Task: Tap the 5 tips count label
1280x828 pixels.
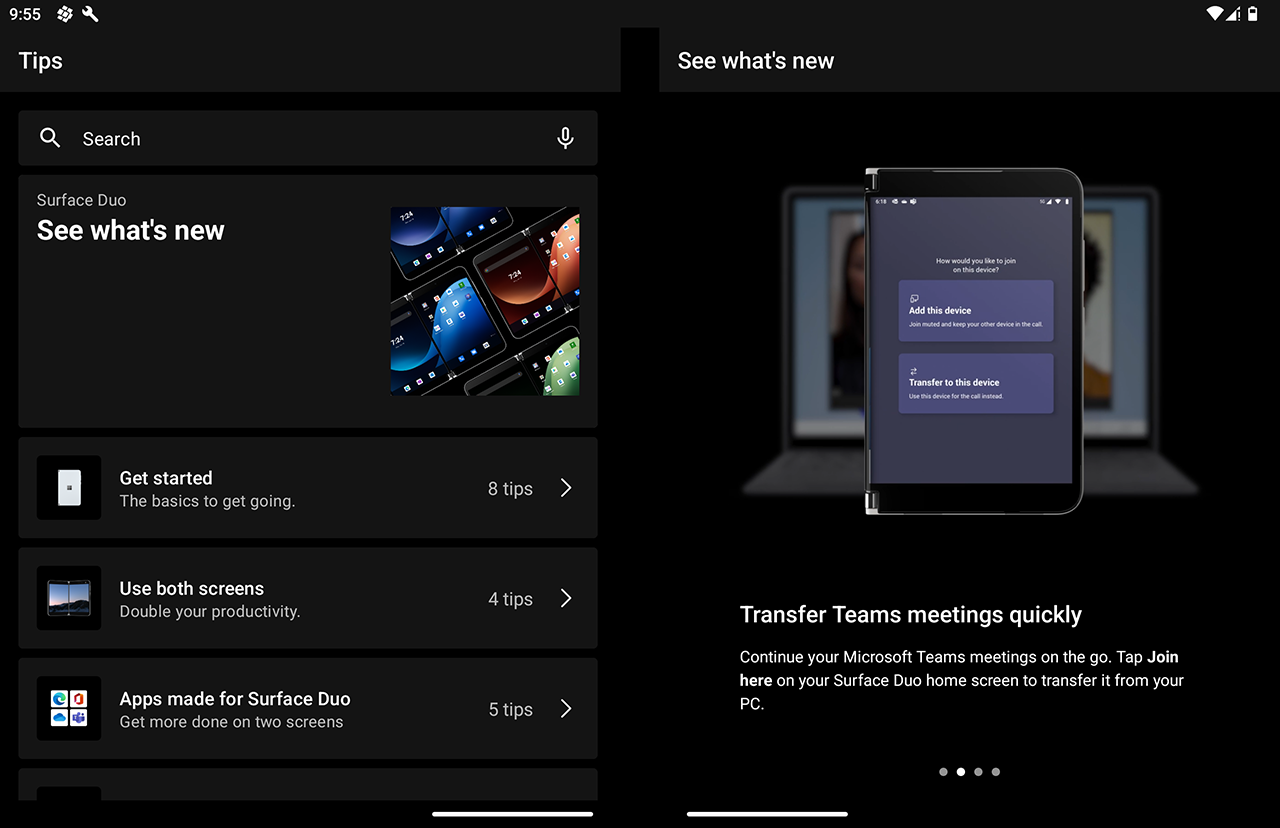Action: (x=510, y=709)
